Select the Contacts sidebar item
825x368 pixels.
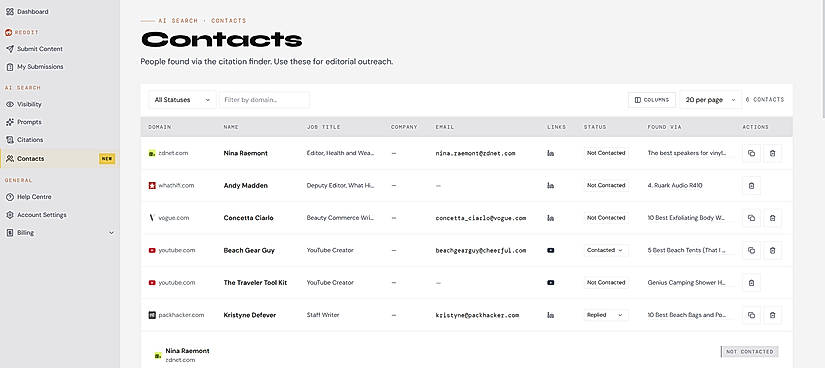pos(59,158)
